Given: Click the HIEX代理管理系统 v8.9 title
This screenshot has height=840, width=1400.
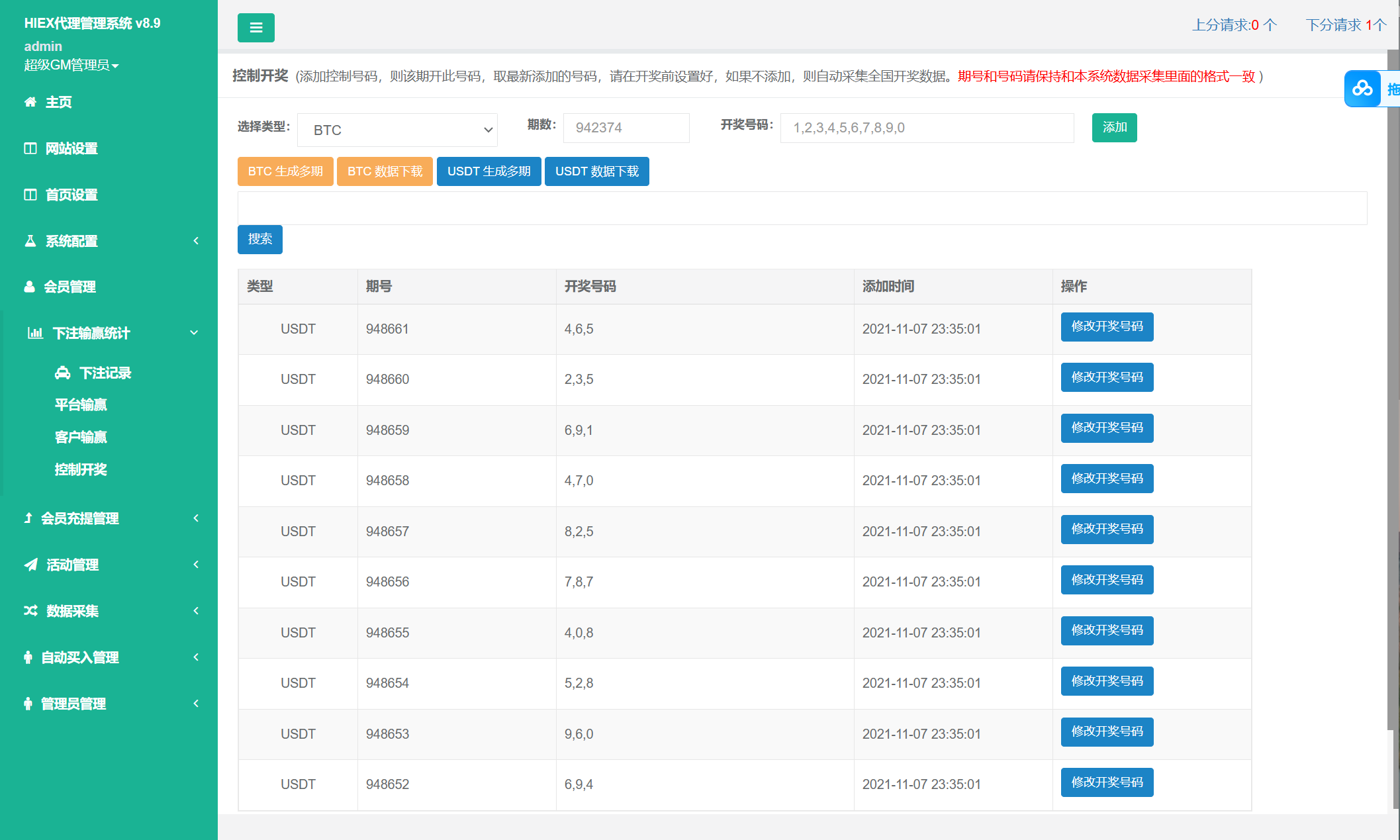Looking at the screenshot, I should tap(93, 23).
